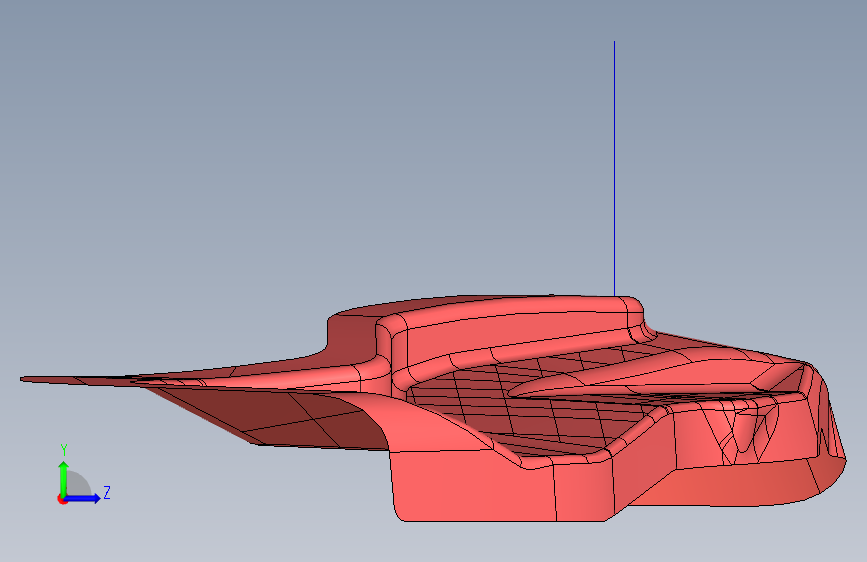
Task: Click the green Y axis arrow on triad
Action: [64, 478]
